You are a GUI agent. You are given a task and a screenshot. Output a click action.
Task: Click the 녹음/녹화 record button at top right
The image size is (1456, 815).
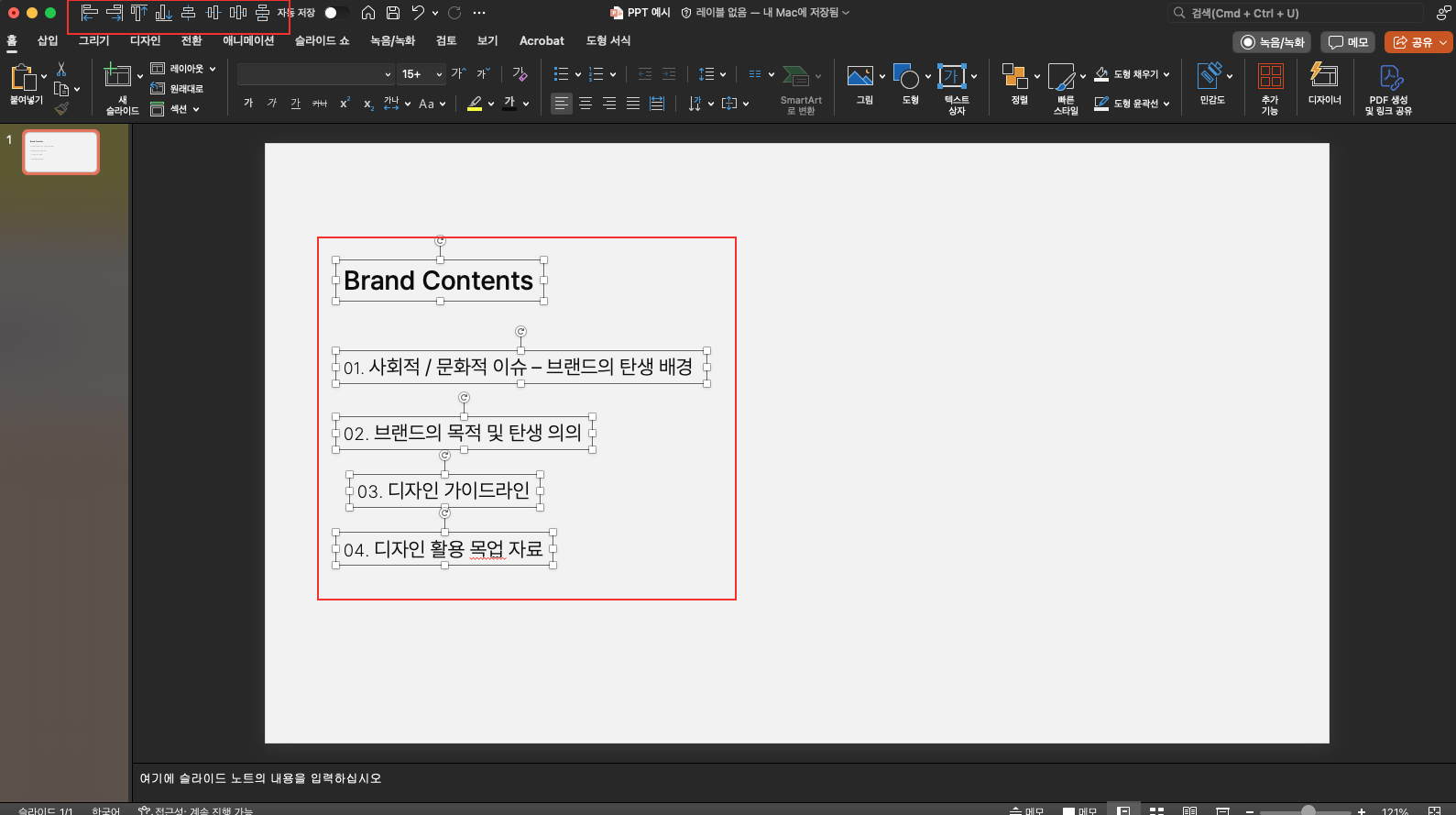coord(1272,42)
